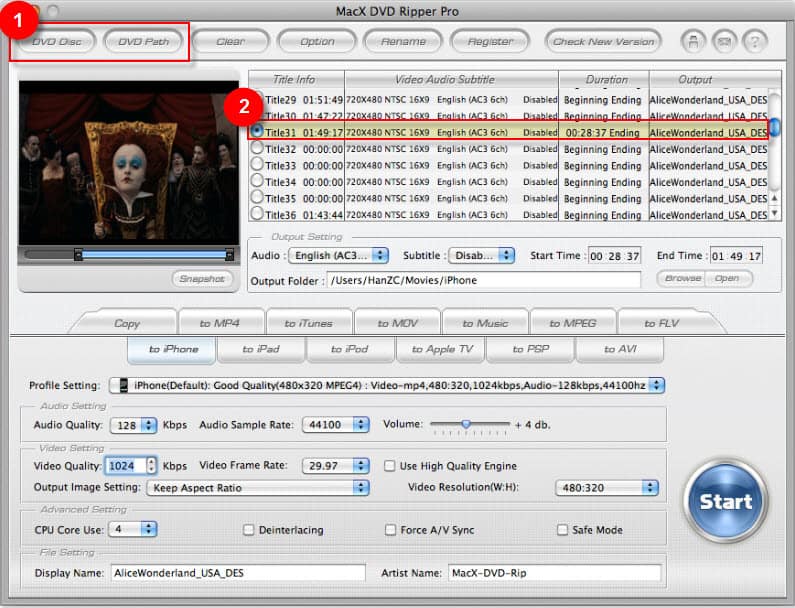This screenshot has height=608, width=795.
Task: Switch to the to Music tab
Action: point(485,323)
